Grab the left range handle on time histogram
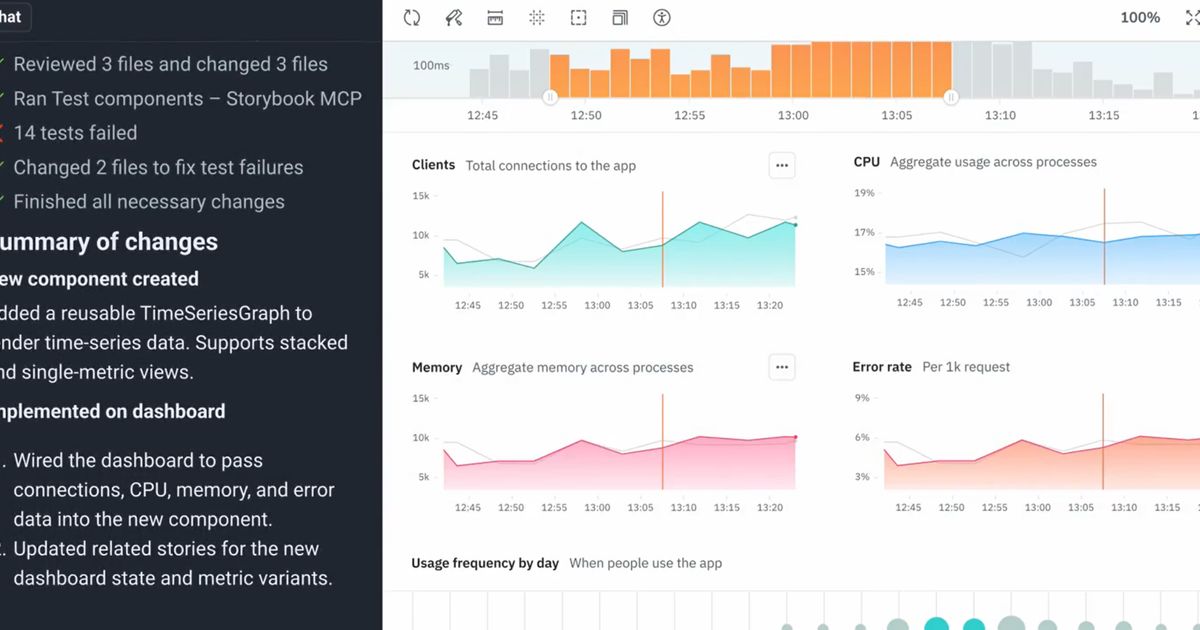Screen dimensions: 1200x630 coord(549,97)
